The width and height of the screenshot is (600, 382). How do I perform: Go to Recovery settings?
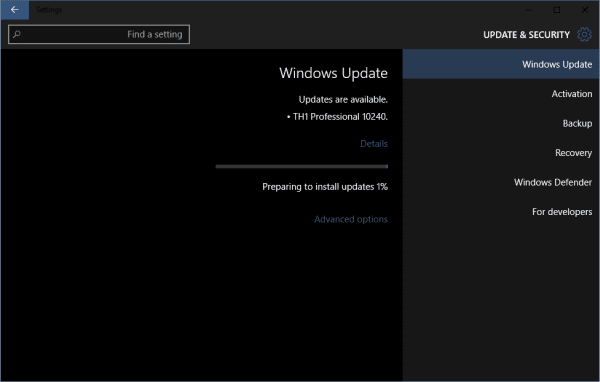501,153
